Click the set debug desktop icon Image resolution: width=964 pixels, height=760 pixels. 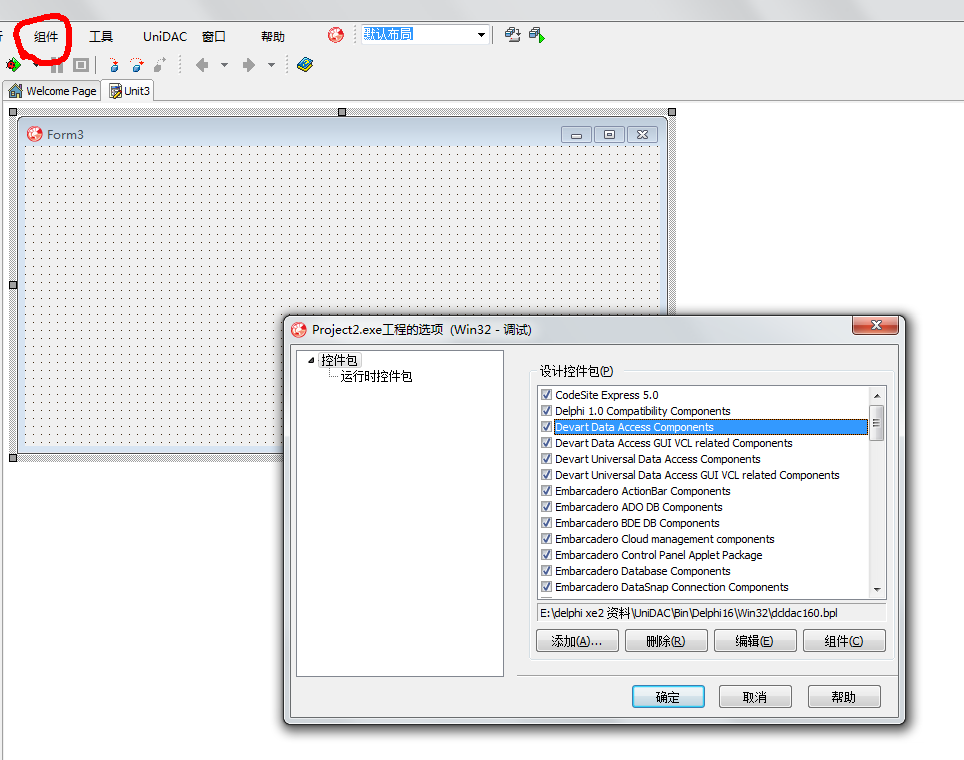537,35
